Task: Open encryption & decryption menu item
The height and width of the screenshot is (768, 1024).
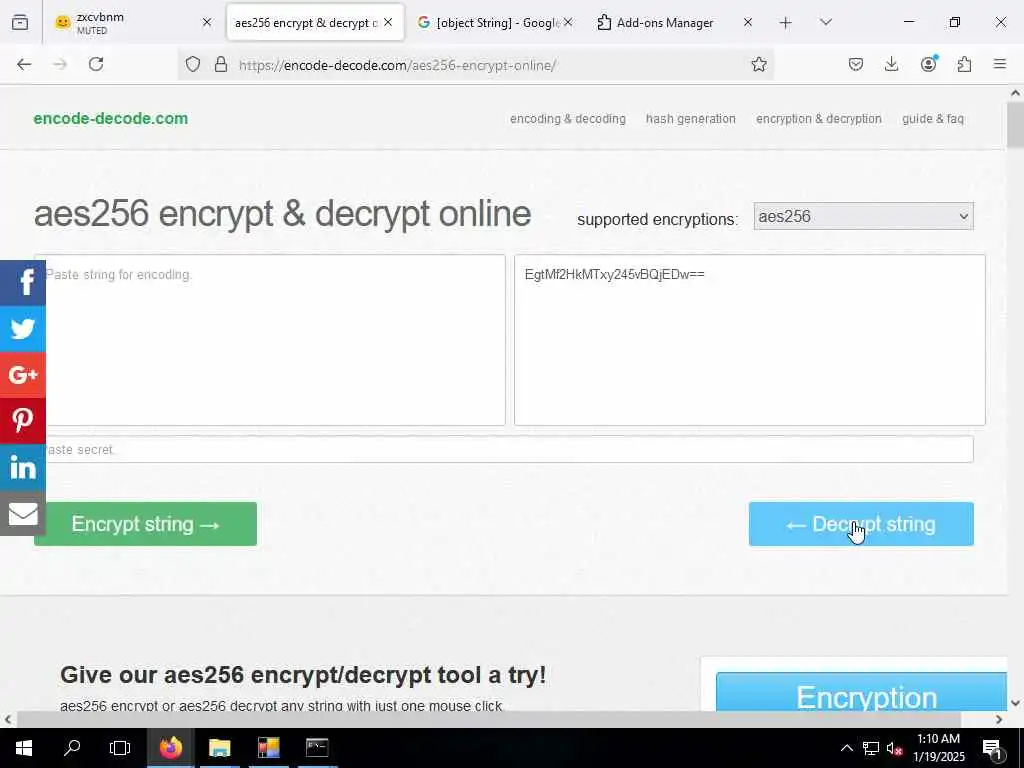Action: pyautogui.click(x=818, y=119)
